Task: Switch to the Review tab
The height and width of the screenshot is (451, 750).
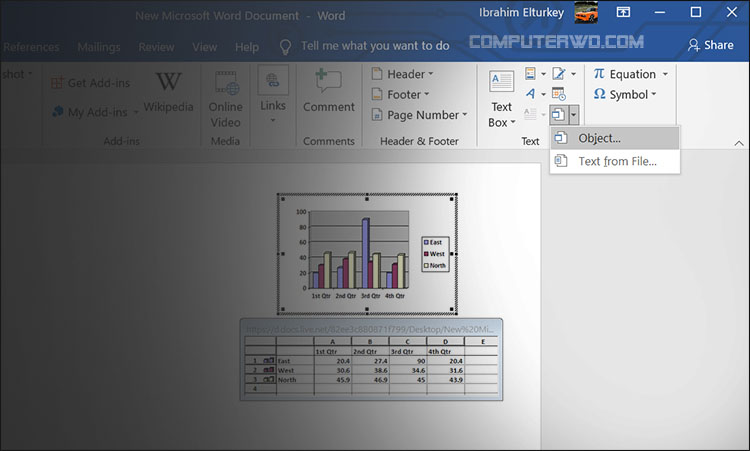Action: click(156, 47)
